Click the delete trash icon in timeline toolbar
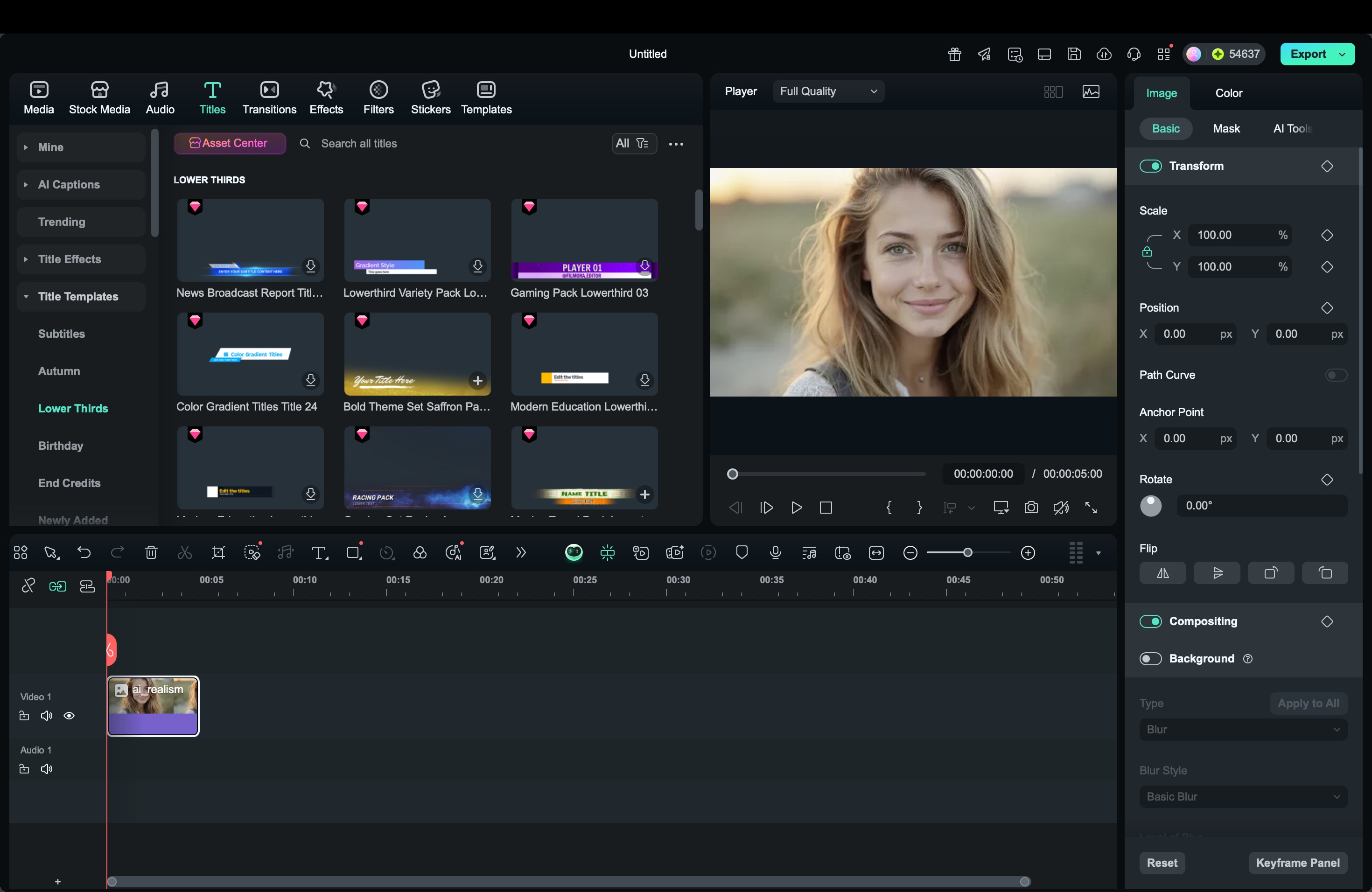 click(x=151, y=553)
